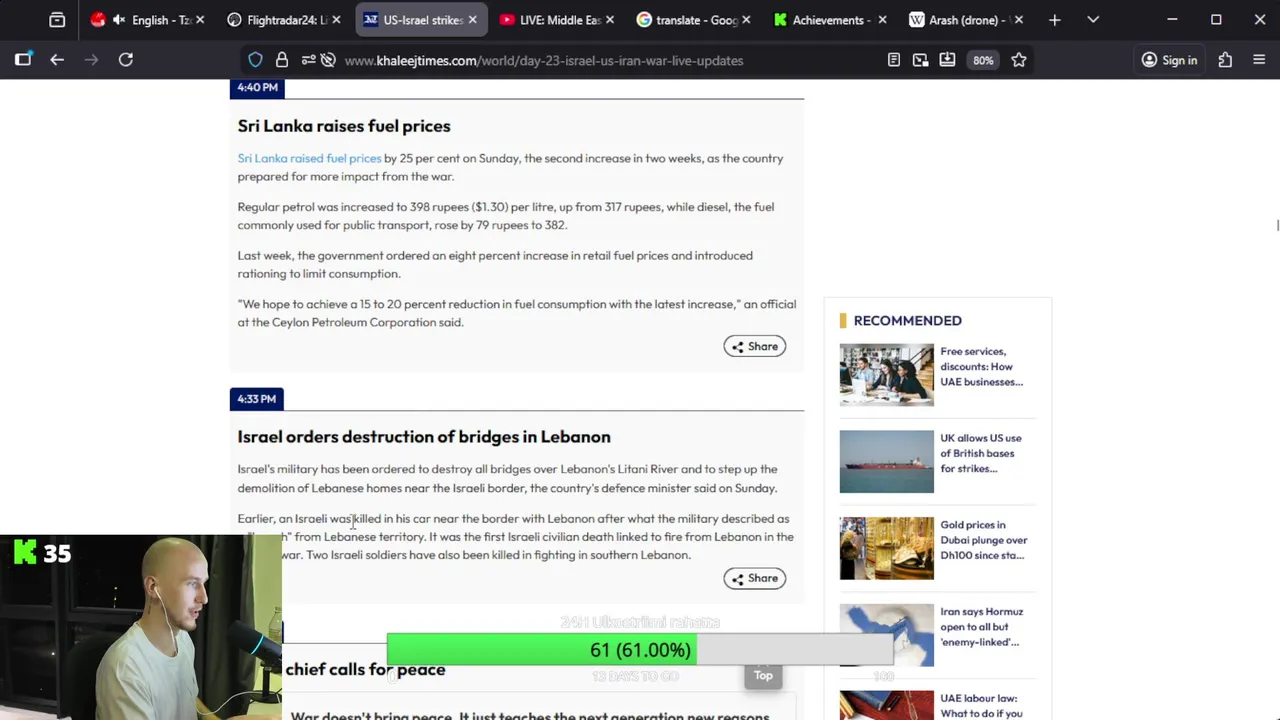This screenshot has width=1280, height=720.
Task: Open UK allows US use of British bases link
Action: (x=981, y=453)
